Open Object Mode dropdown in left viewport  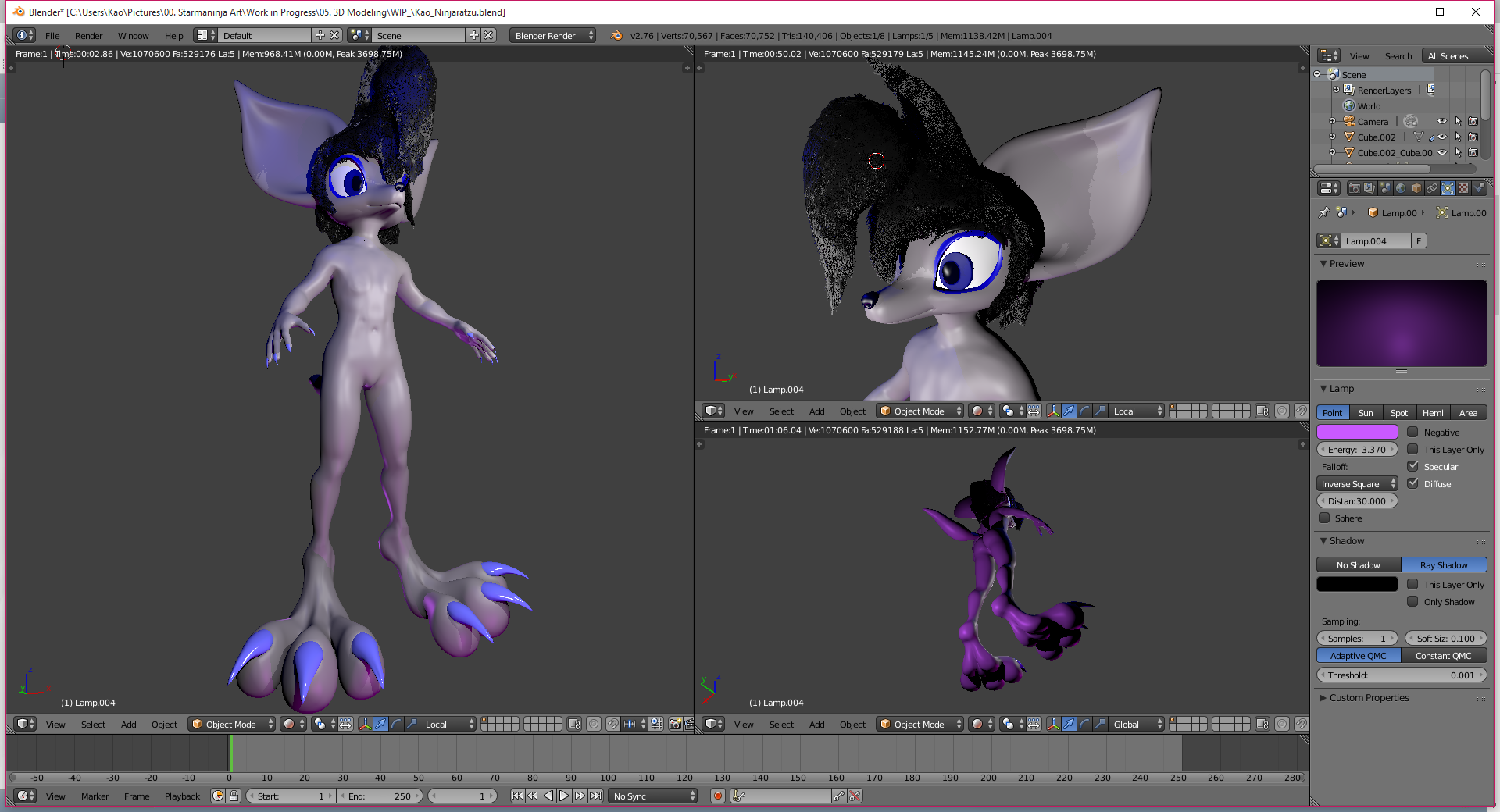232,724
